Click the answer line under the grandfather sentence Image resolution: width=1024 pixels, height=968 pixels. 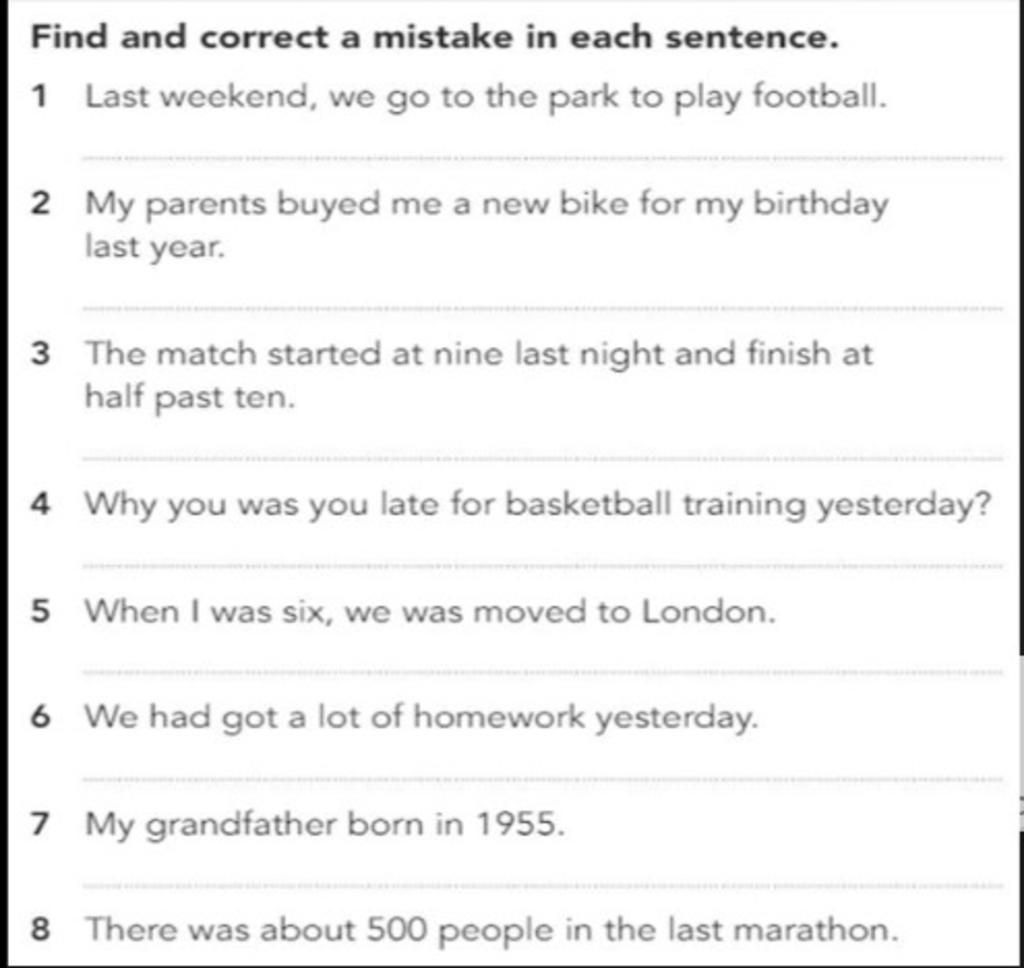tap(542, 886)
